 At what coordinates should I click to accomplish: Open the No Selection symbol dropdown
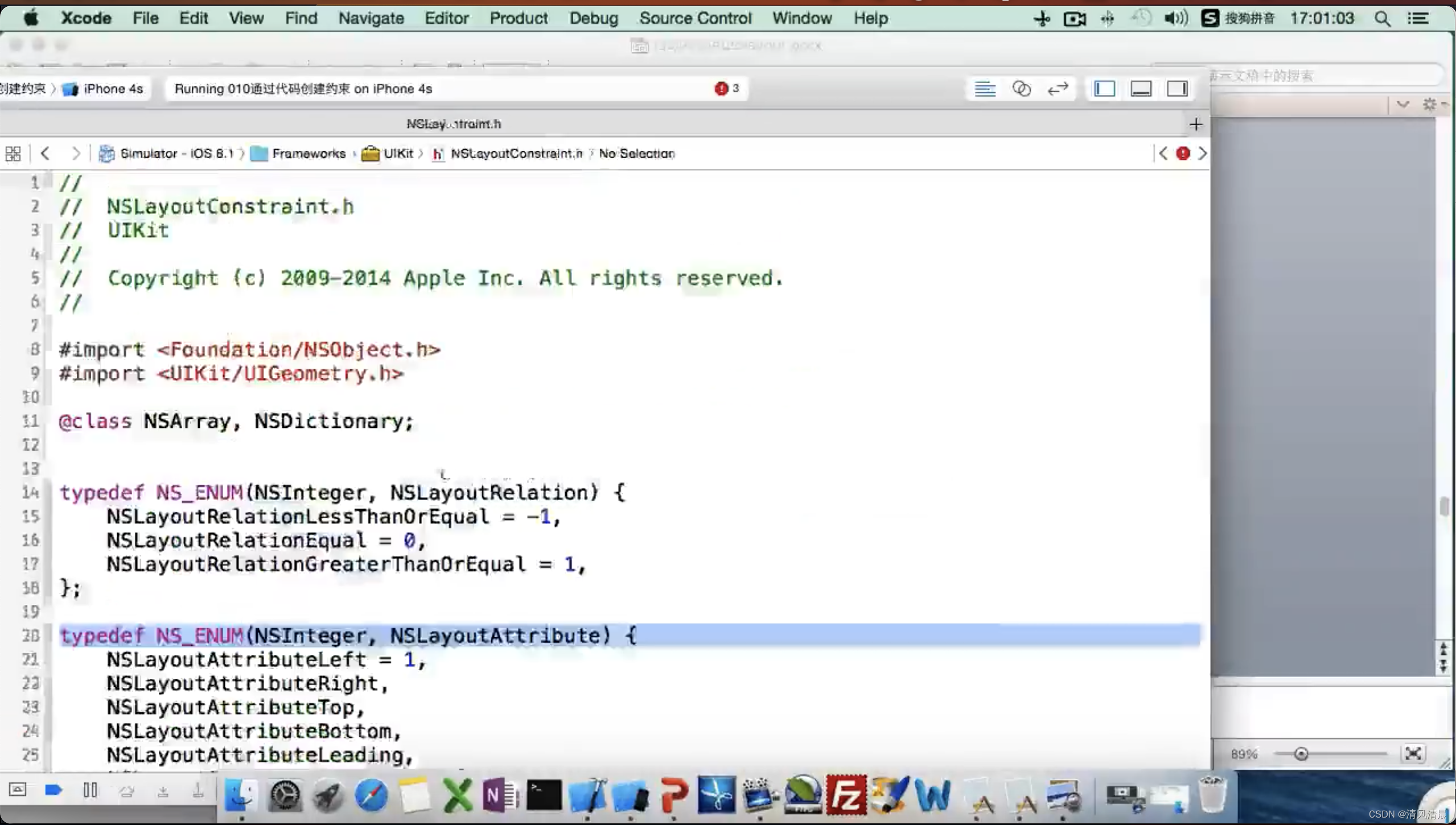tap(636, 154)
